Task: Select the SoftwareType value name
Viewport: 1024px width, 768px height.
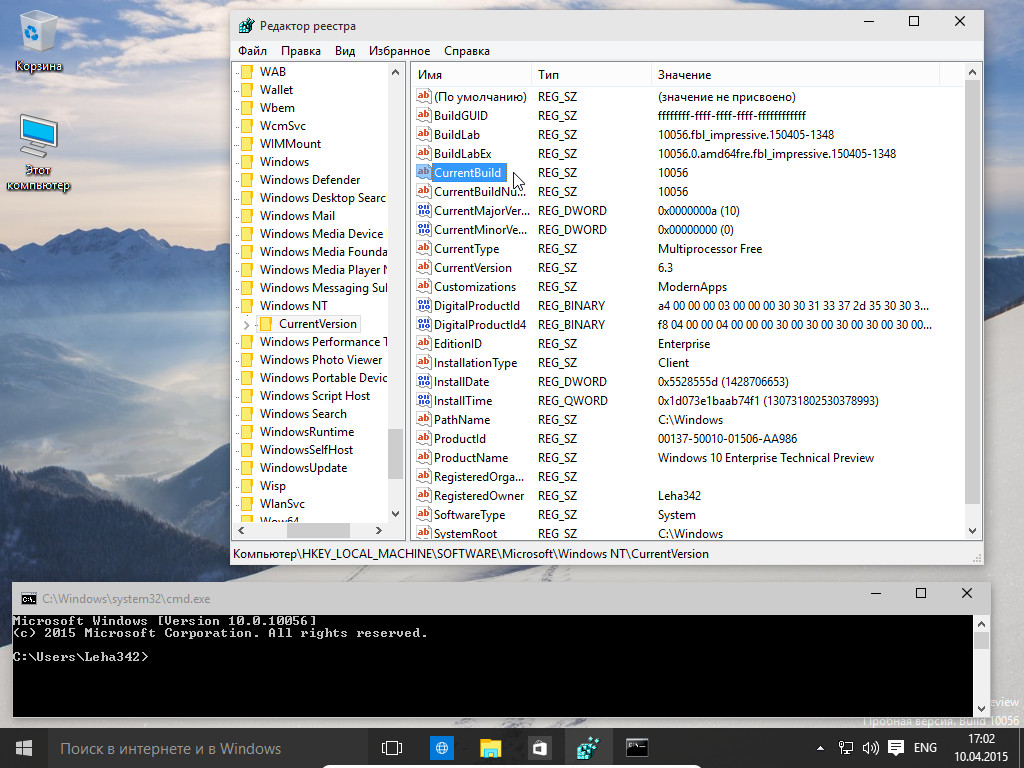Action: tap(470, 515)
